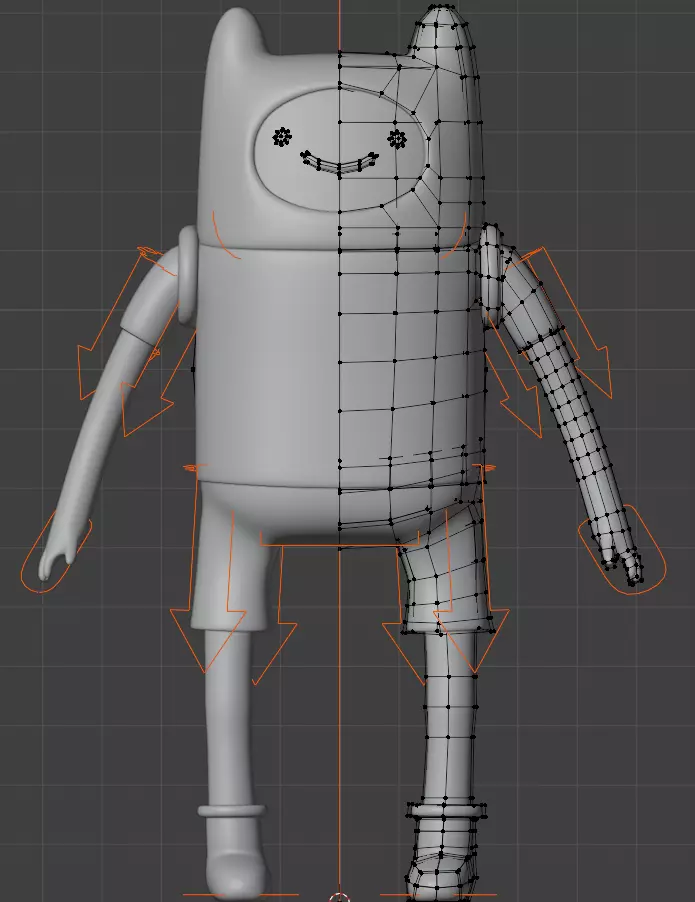Screen dimensions: 695x902
Task: Select the eye vertices on the smooth-shaded half
Action: pyautogui.click(x=282, y=137)
